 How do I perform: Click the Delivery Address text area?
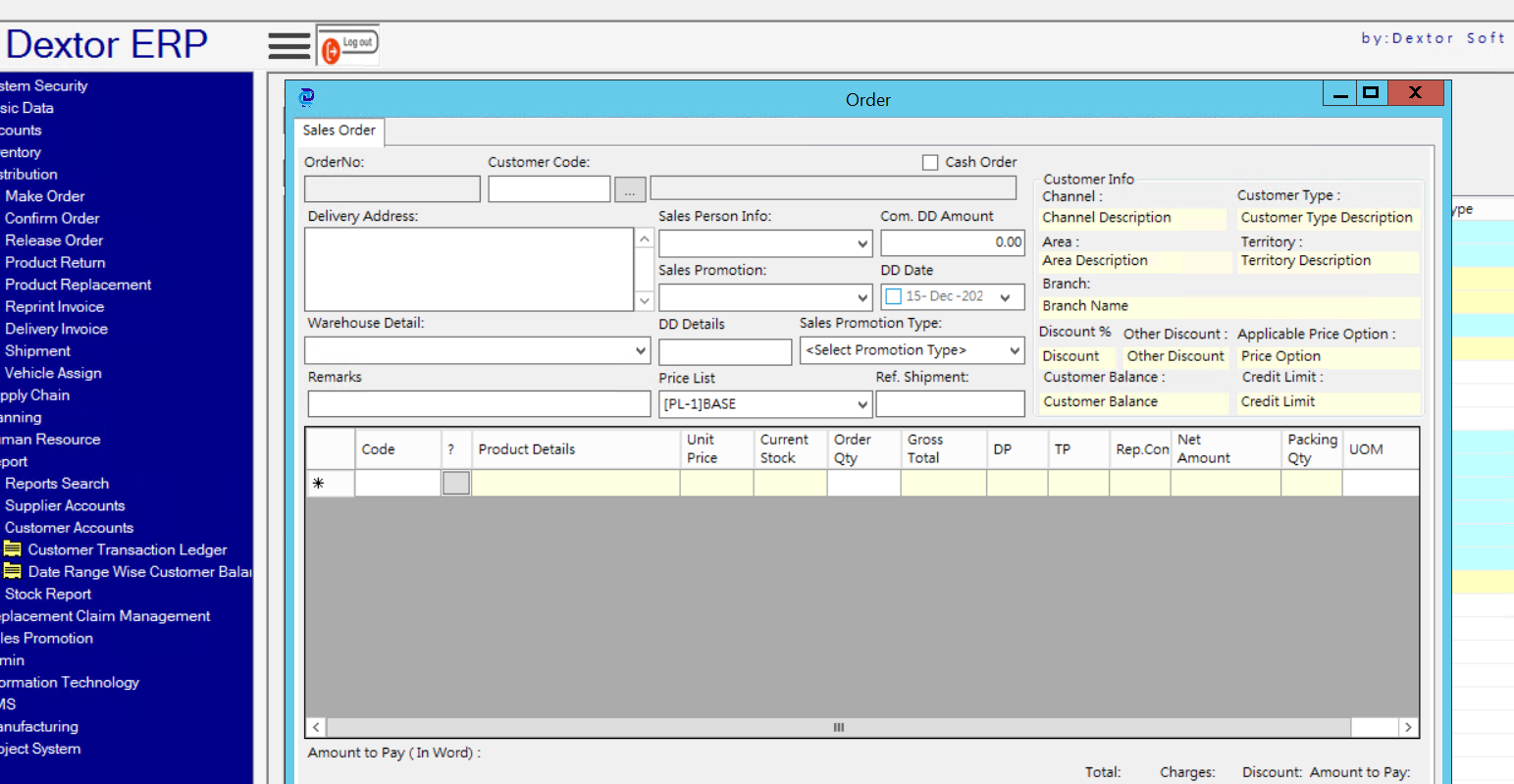tap(470, 270)
